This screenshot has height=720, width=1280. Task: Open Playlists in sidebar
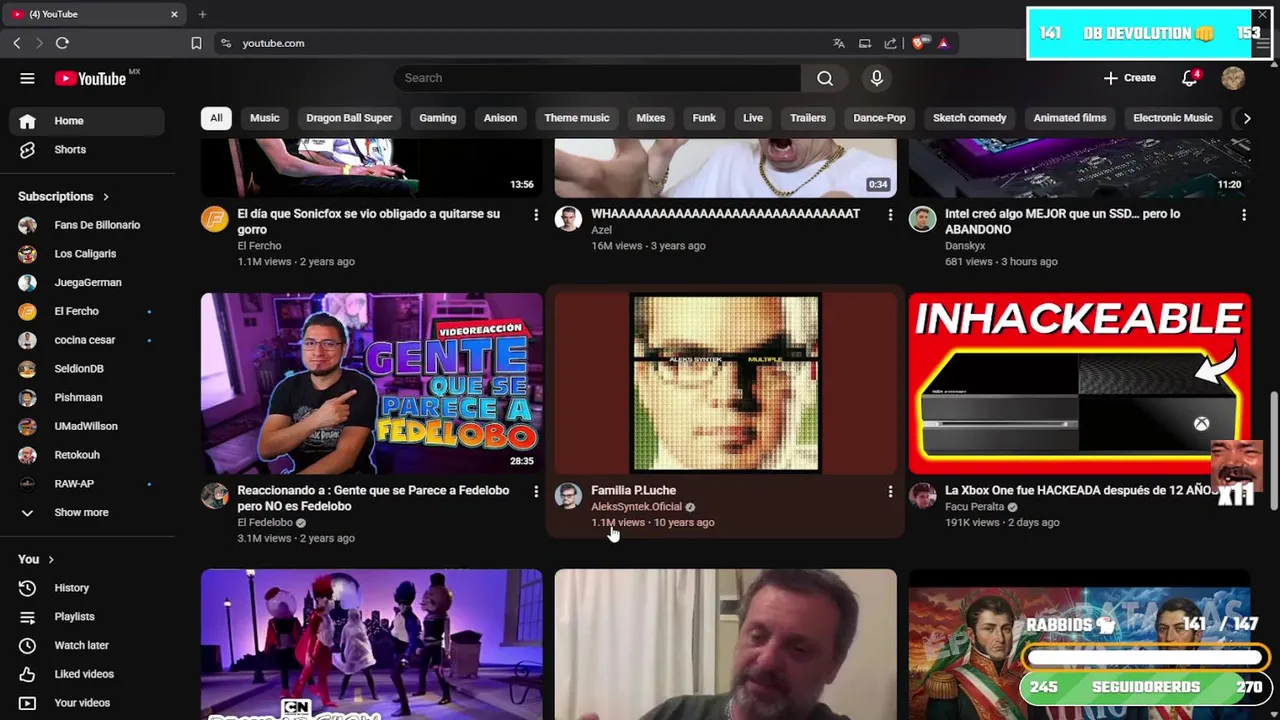[x=74, y=617]
